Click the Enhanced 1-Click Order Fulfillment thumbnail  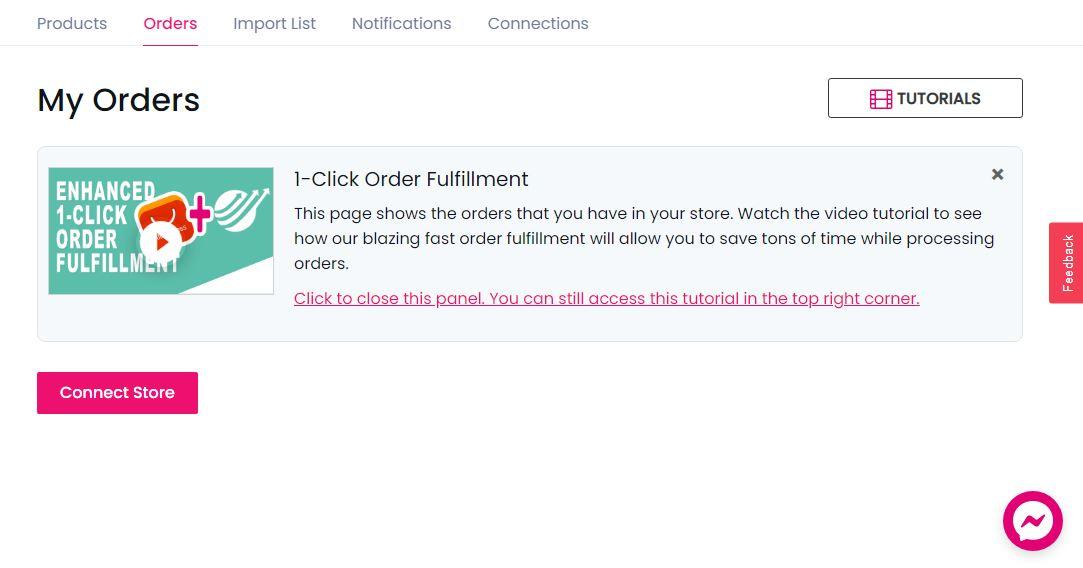pyautogui.click(x=161, y=231)
